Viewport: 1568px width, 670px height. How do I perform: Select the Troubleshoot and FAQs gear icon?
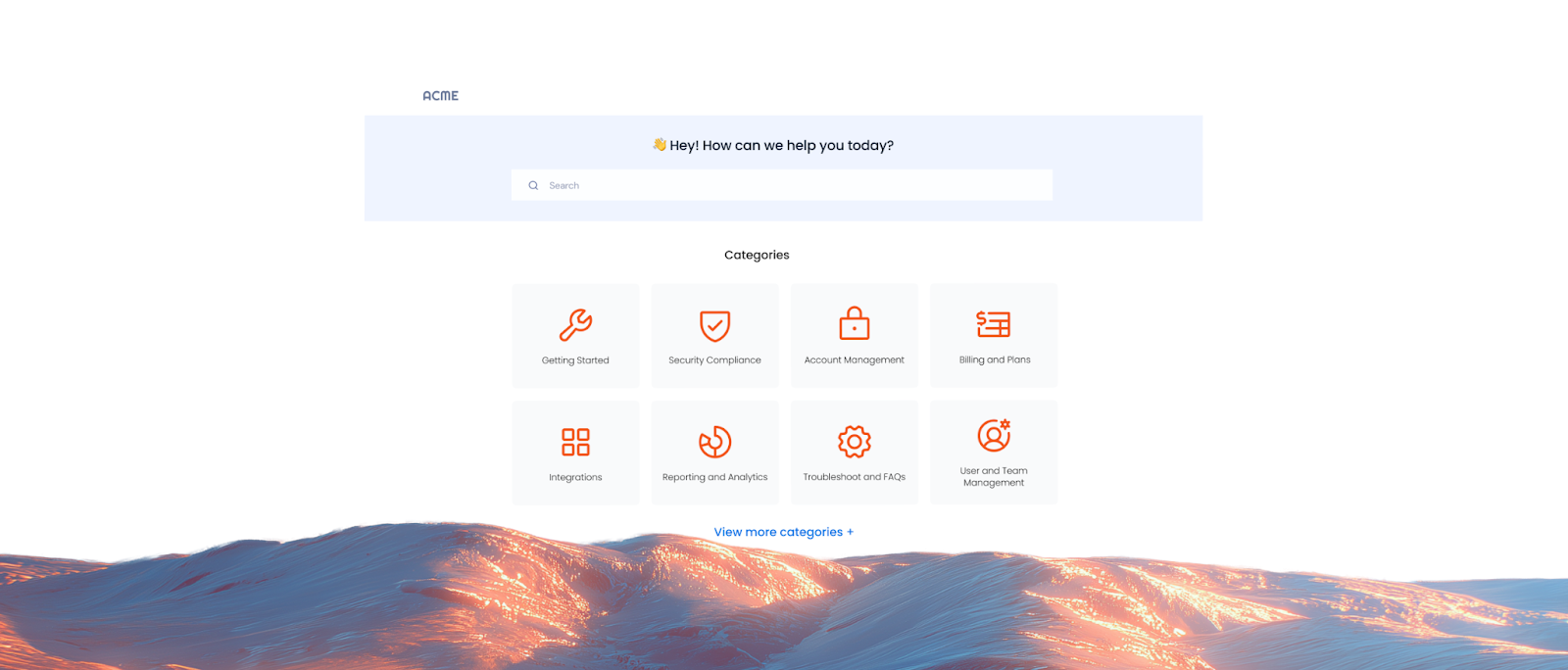pyautogui.click(x=855, y=442)
